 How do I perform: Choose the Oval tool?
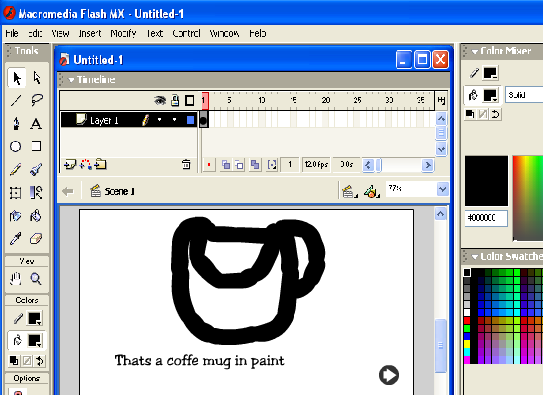[x=16, y=146]
